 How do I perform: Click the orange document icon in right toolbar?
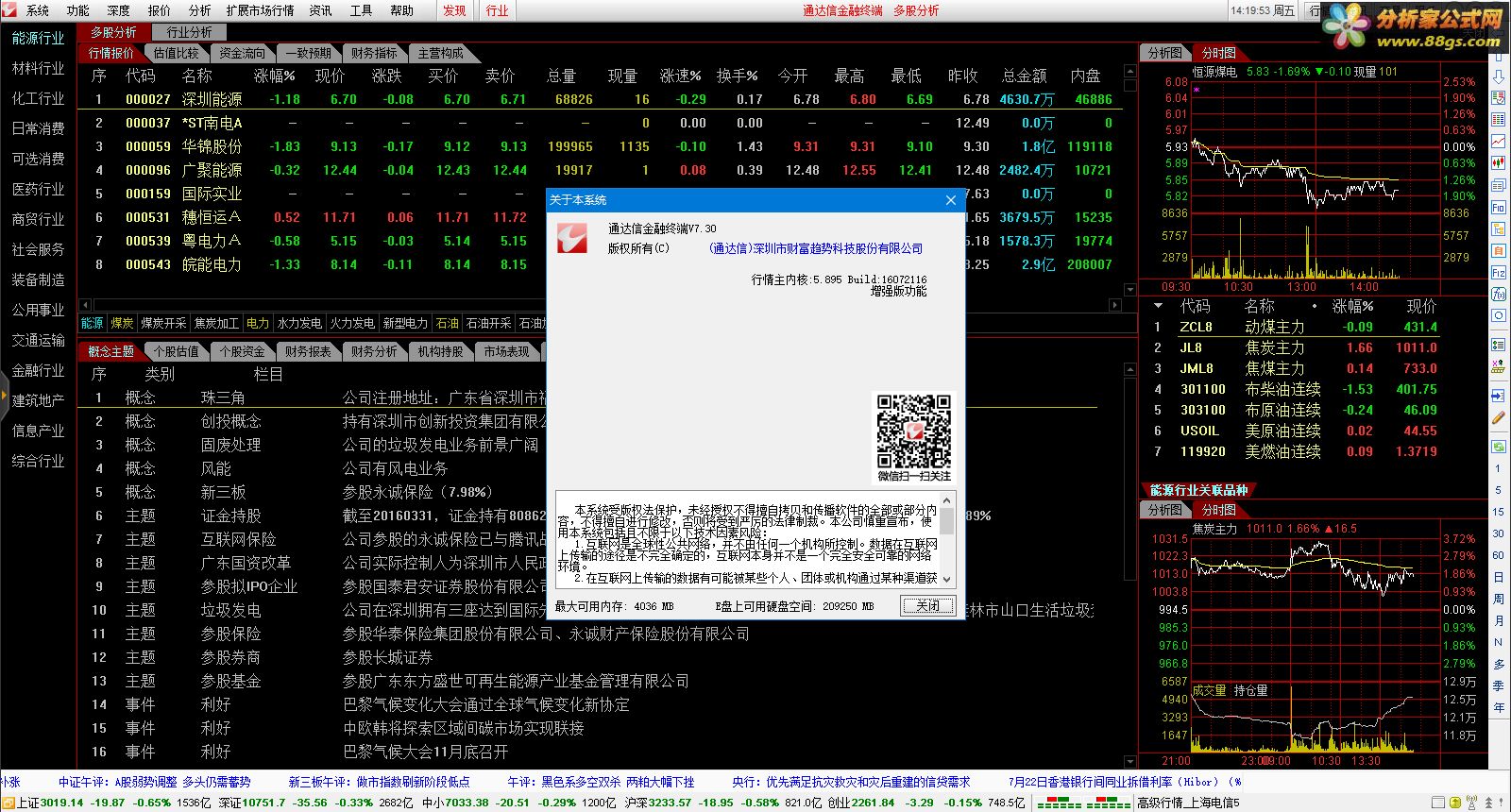[x=1499, y=250]
